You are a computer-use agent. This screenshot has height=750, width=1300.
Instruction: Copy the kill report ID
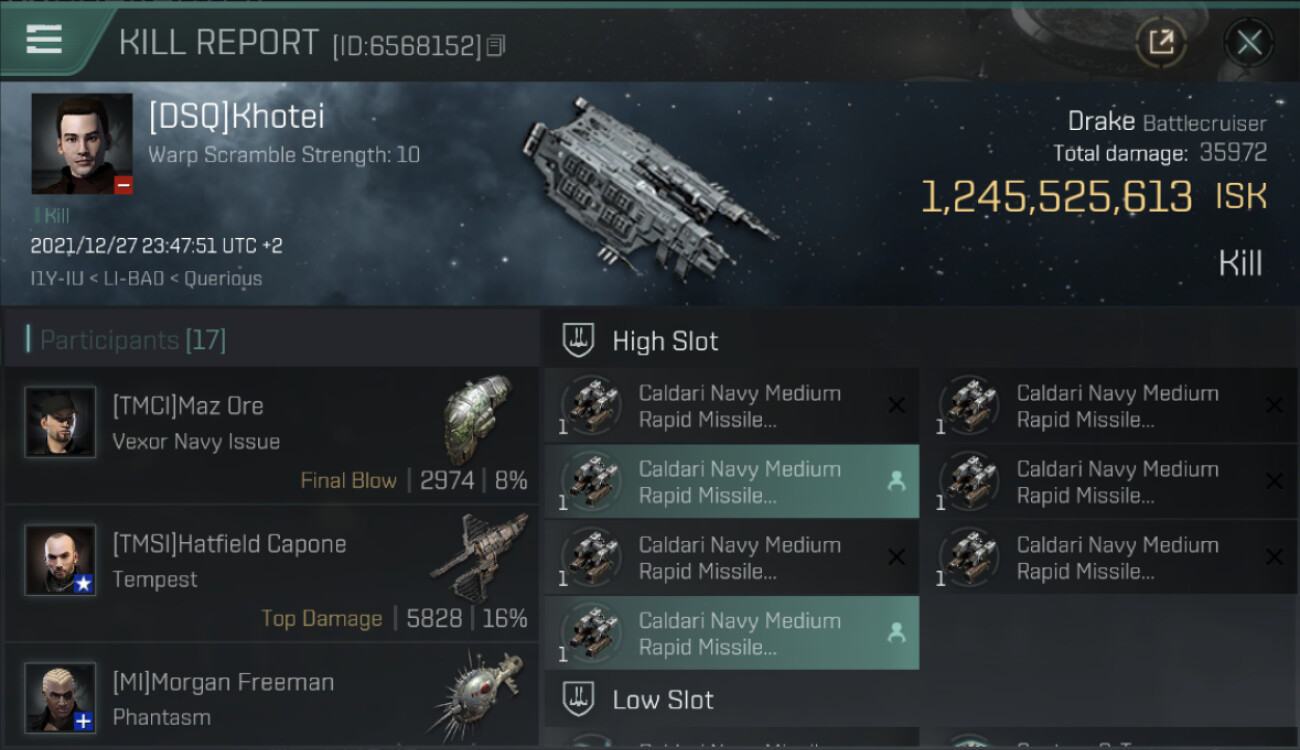(x=497, y=46)
